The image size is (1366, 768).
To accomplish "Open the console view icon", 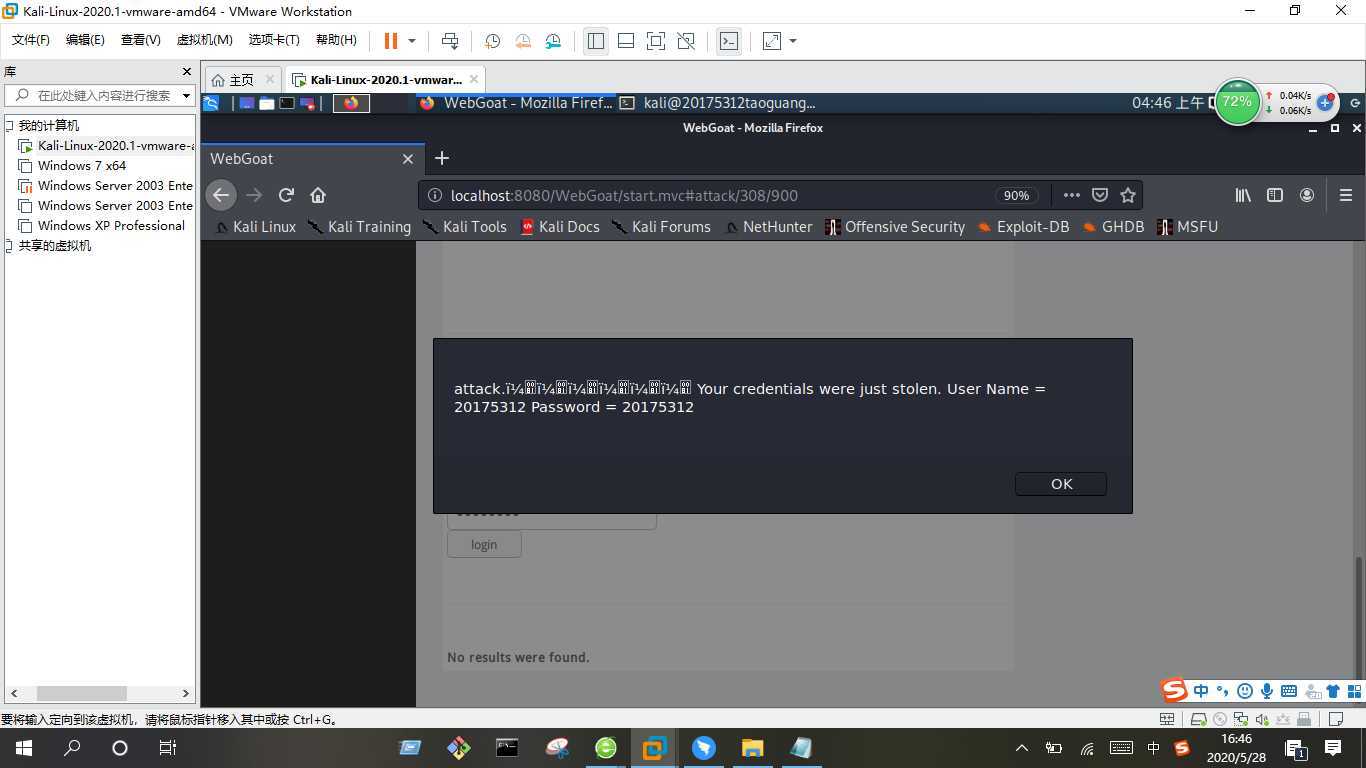I will pyautogui.click(x=729, y=41).
